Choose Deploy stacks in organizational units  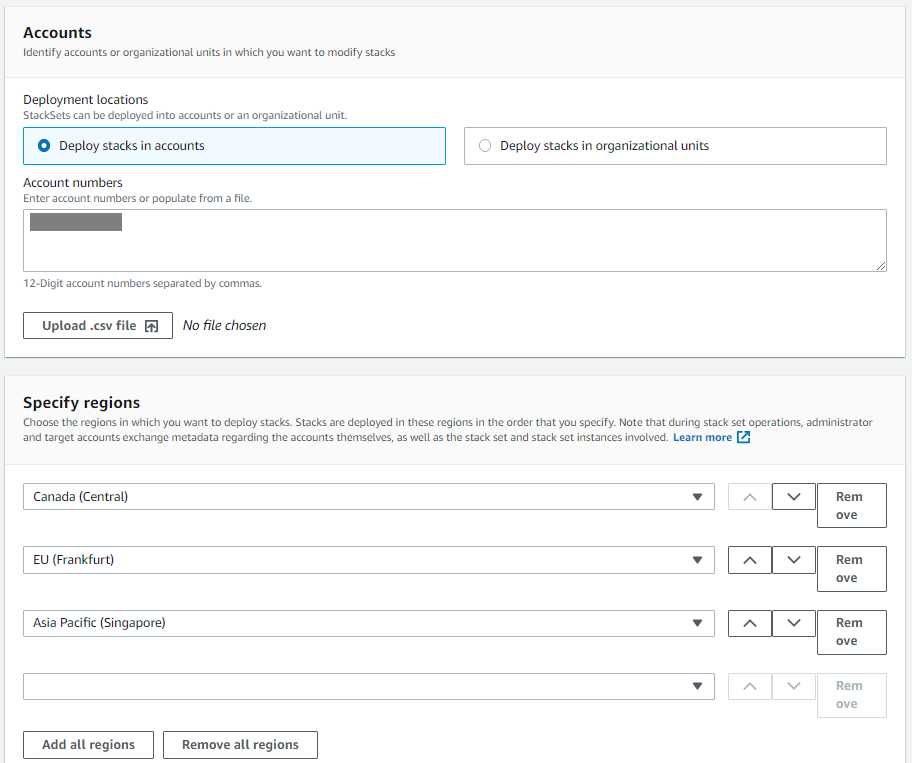click(x=485, y=146)
